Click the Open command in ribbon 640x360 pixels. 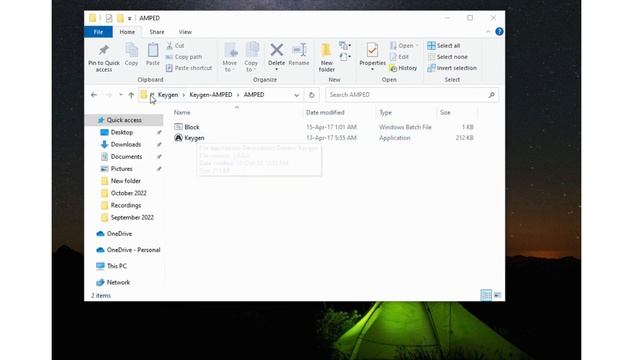pos(404,46)
